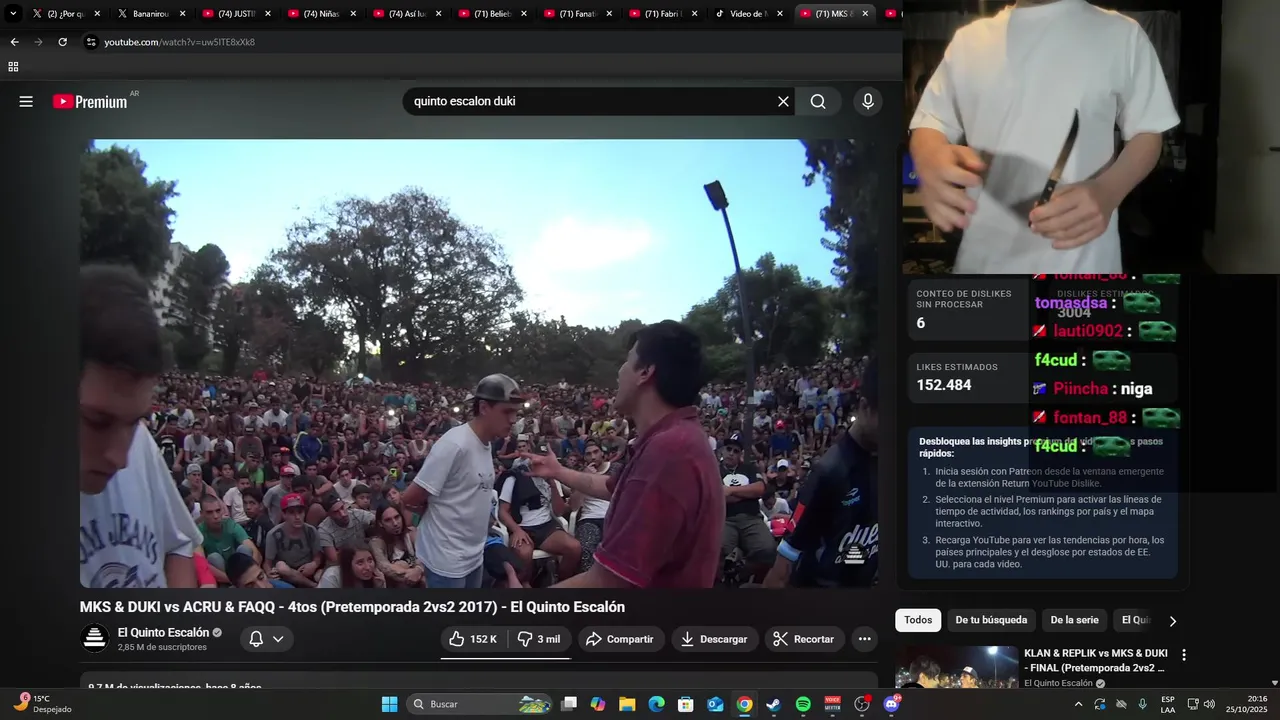The height and width of the screenshot is (720, 1280).
Task: Launch Copilot from the taskbar
Action: 598,704
